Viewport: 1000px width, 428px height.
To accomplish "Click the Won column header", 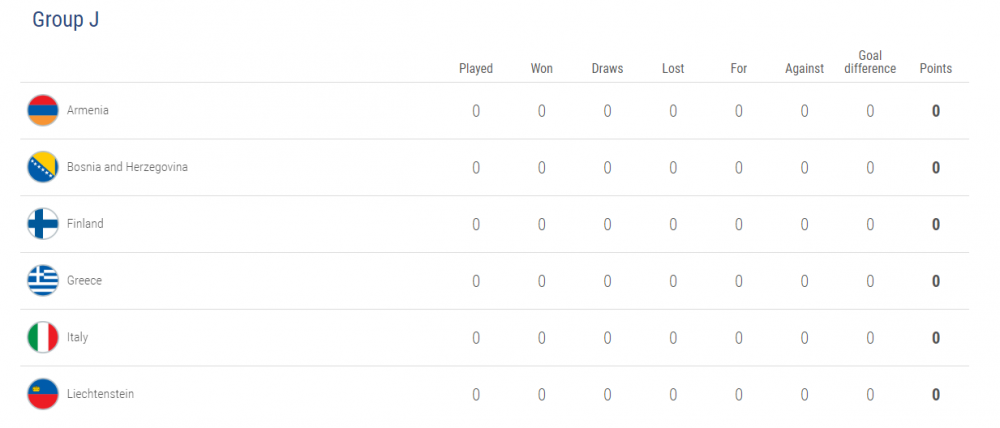I will click(541, 69).
